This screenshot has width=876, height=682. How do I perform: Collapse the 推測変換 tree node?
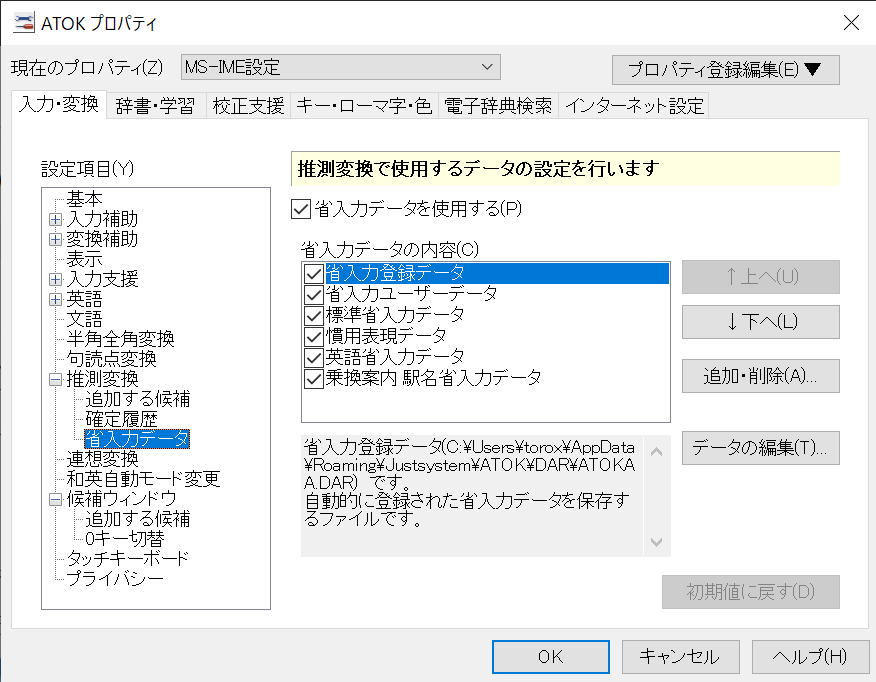55,380
